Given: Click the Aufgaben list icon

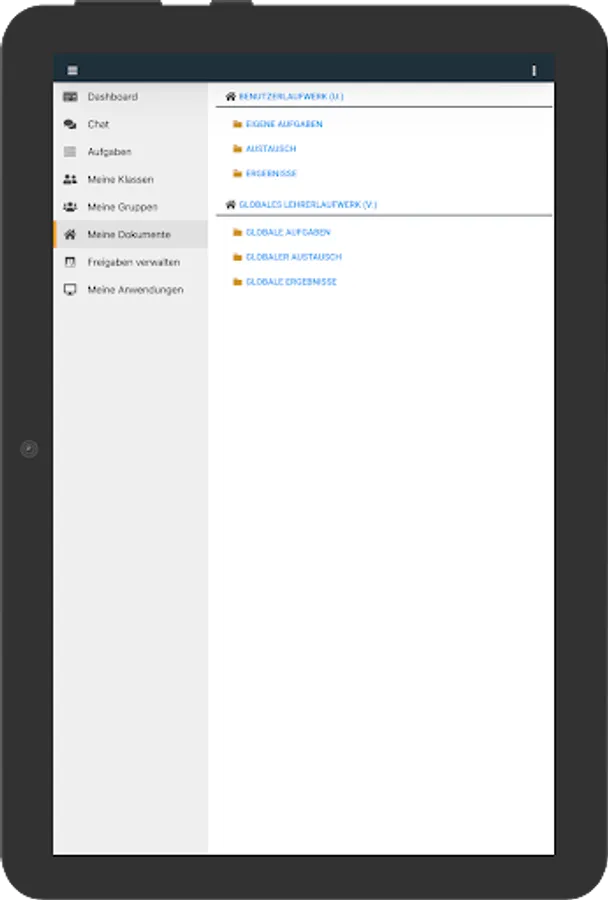Looking at the screenshot, I should pyautogui.click(x=70, y=152).
